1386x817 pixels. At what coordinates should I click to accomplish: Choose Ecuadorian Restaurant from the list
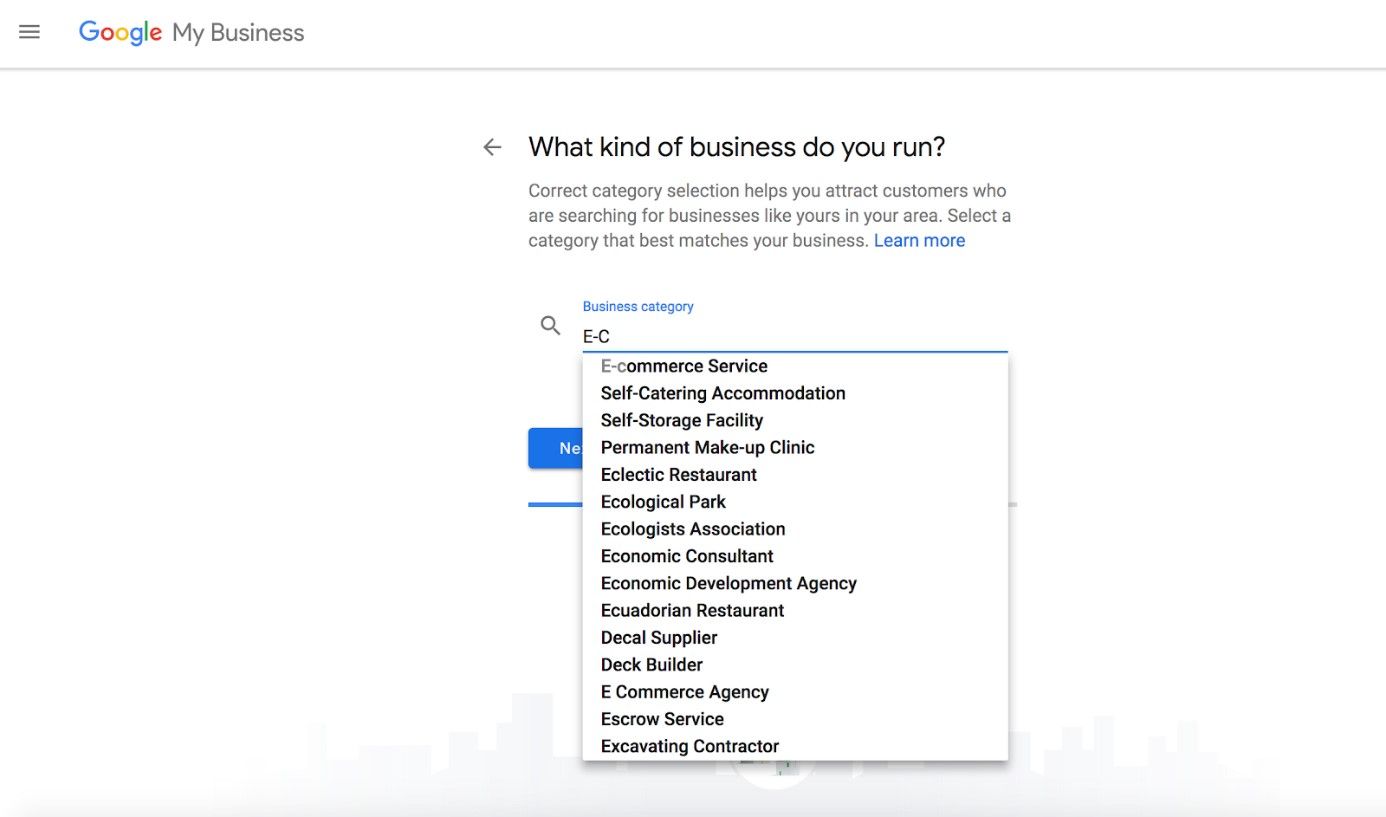click(x=691, y=610)
